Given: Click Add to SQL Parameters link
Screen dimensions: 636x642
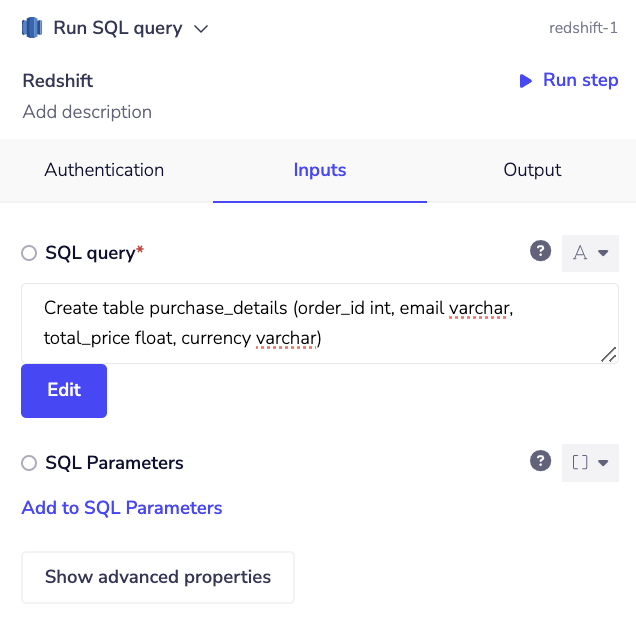Looking at the screenshot, I should pyautogui.click(x=122, y=508).
